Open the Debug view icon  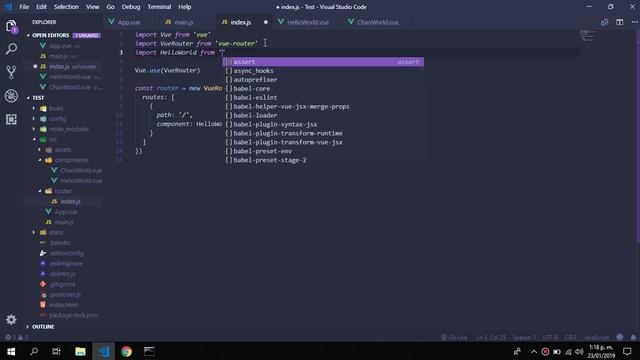click(x=11, y=96)
